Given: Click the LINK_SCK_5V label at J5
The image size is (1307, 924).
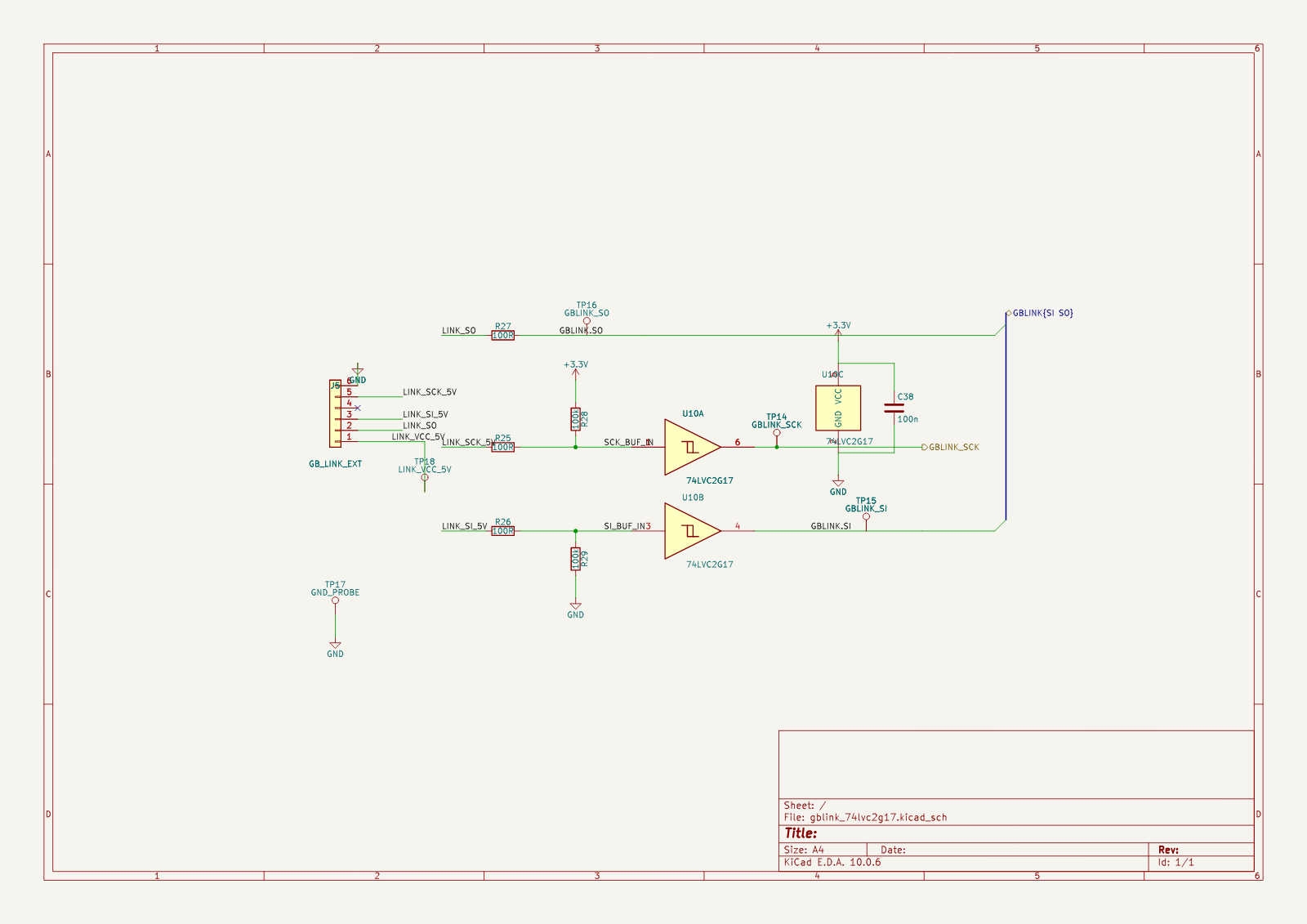Looking at the screenshot, I should [x=430, y=392].
